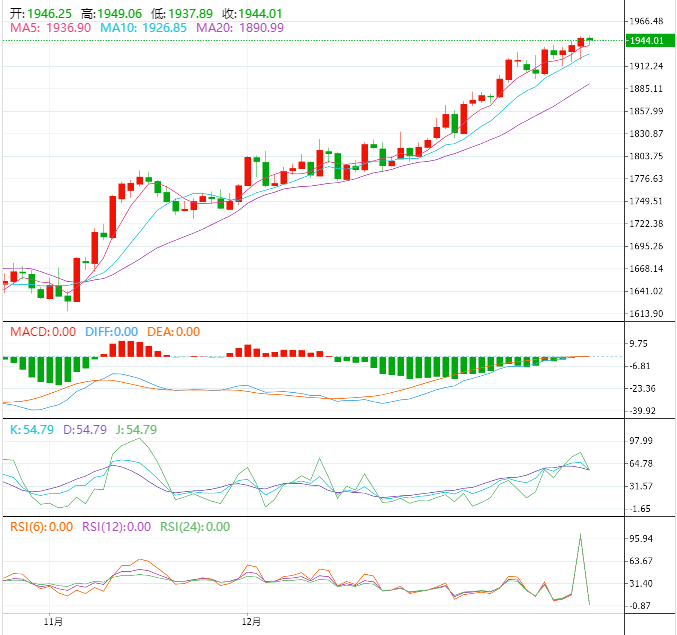This screenshot has height=635, width=677.
Task: Click the -0.87 RSI axis label
Action: (640, 606)
